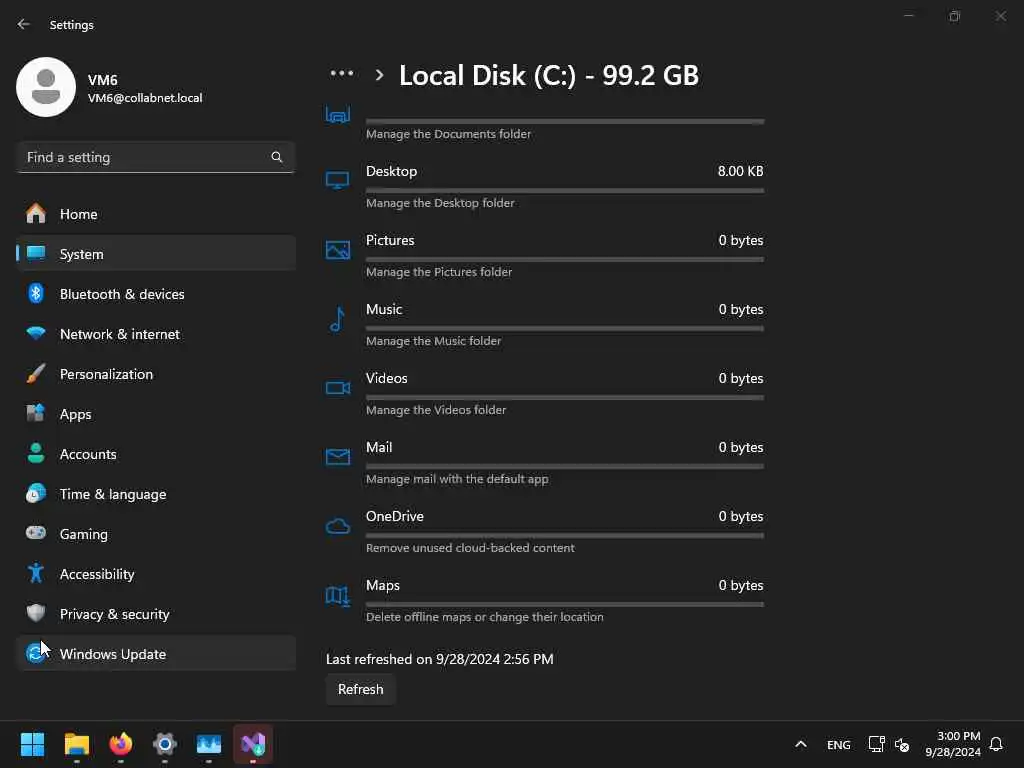The height and width of the screenshot is (768, 1024).
Task: Focus the Find a setting field
Action: [145, 157]
